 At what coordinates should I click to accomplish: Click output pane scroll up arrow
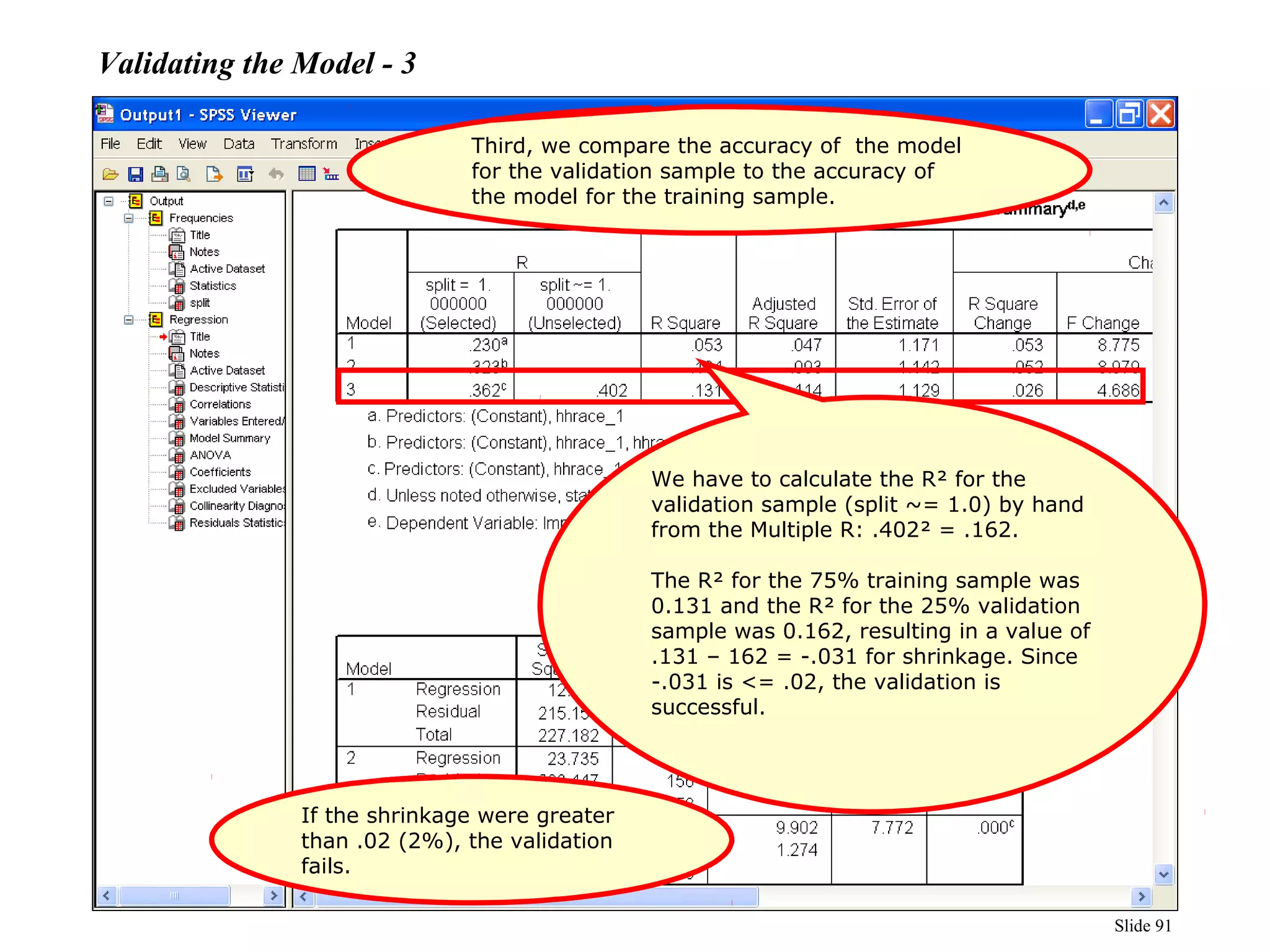click(x=1163, y=203)
